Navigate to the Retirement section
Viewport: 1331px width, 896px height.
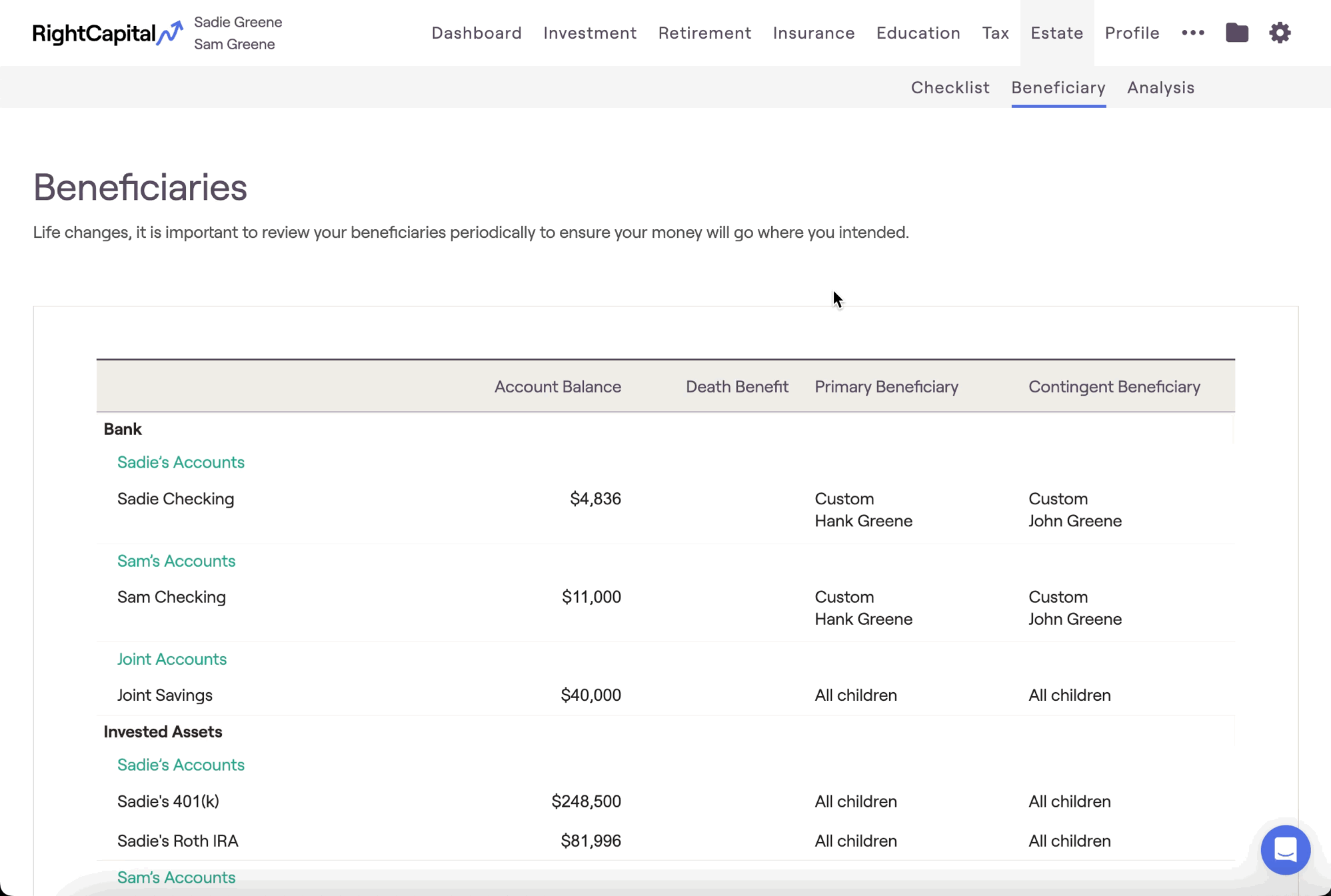point(704,33)
